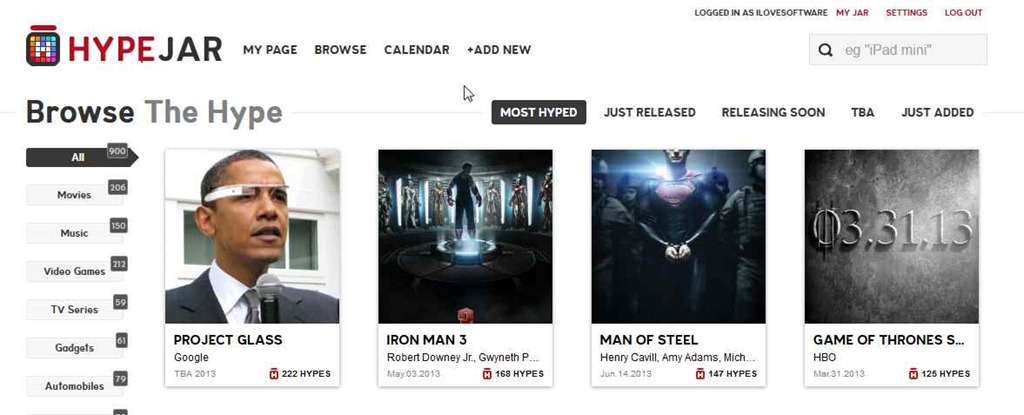
Task: Open the Iron Man 3 poster thumbnail
Action: pyautogui.click(x=466, y=237)
